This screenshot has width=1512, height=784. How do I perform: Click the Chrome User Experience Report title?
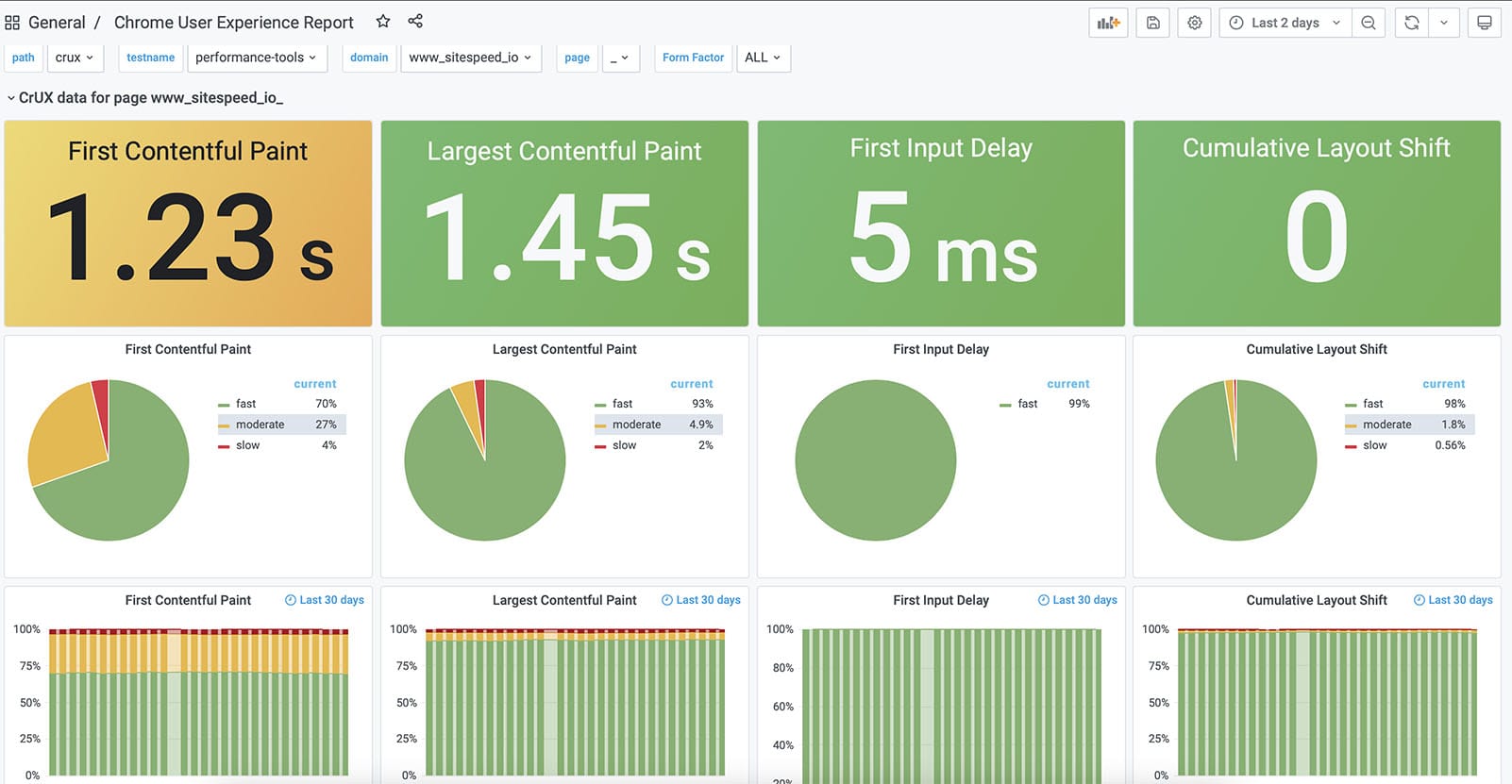coord(234,23)
